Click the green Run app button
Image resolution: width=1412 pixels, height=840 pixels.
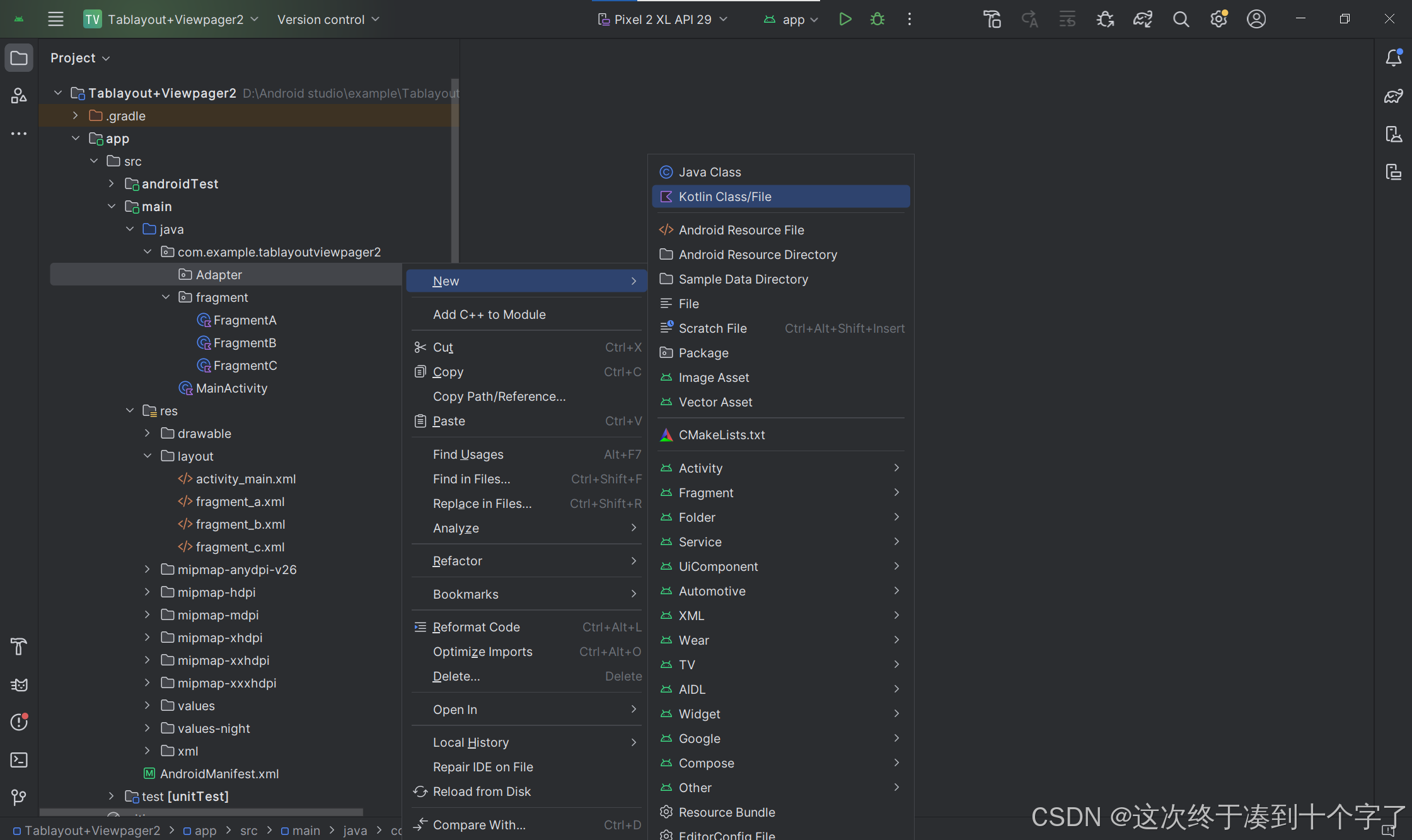tap(845, 20)
